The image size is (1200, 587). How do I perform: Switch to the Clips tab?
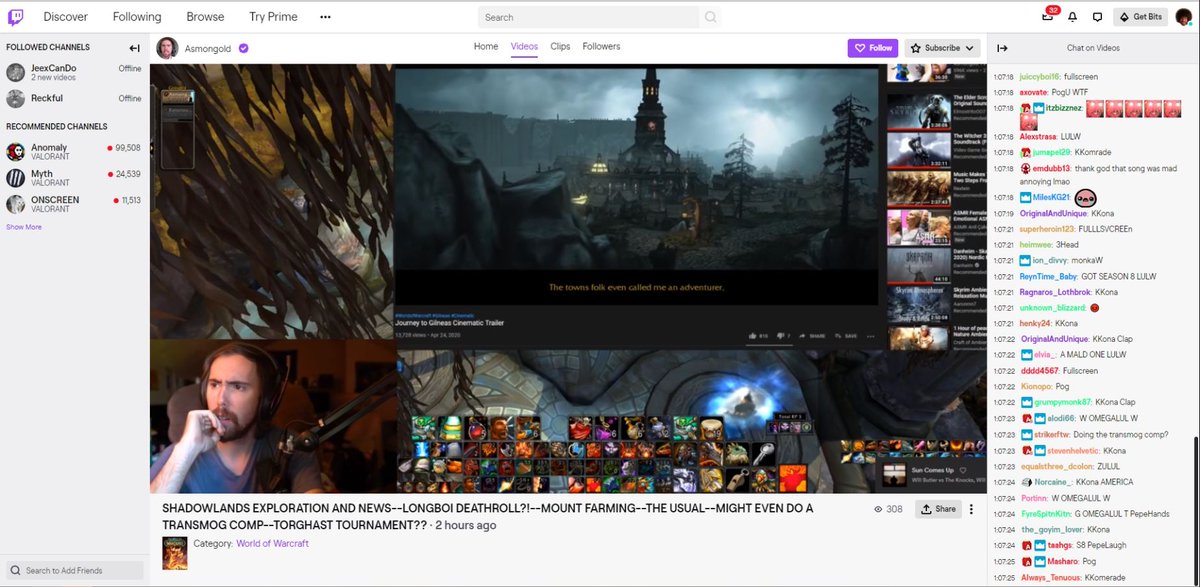[560, 47]
